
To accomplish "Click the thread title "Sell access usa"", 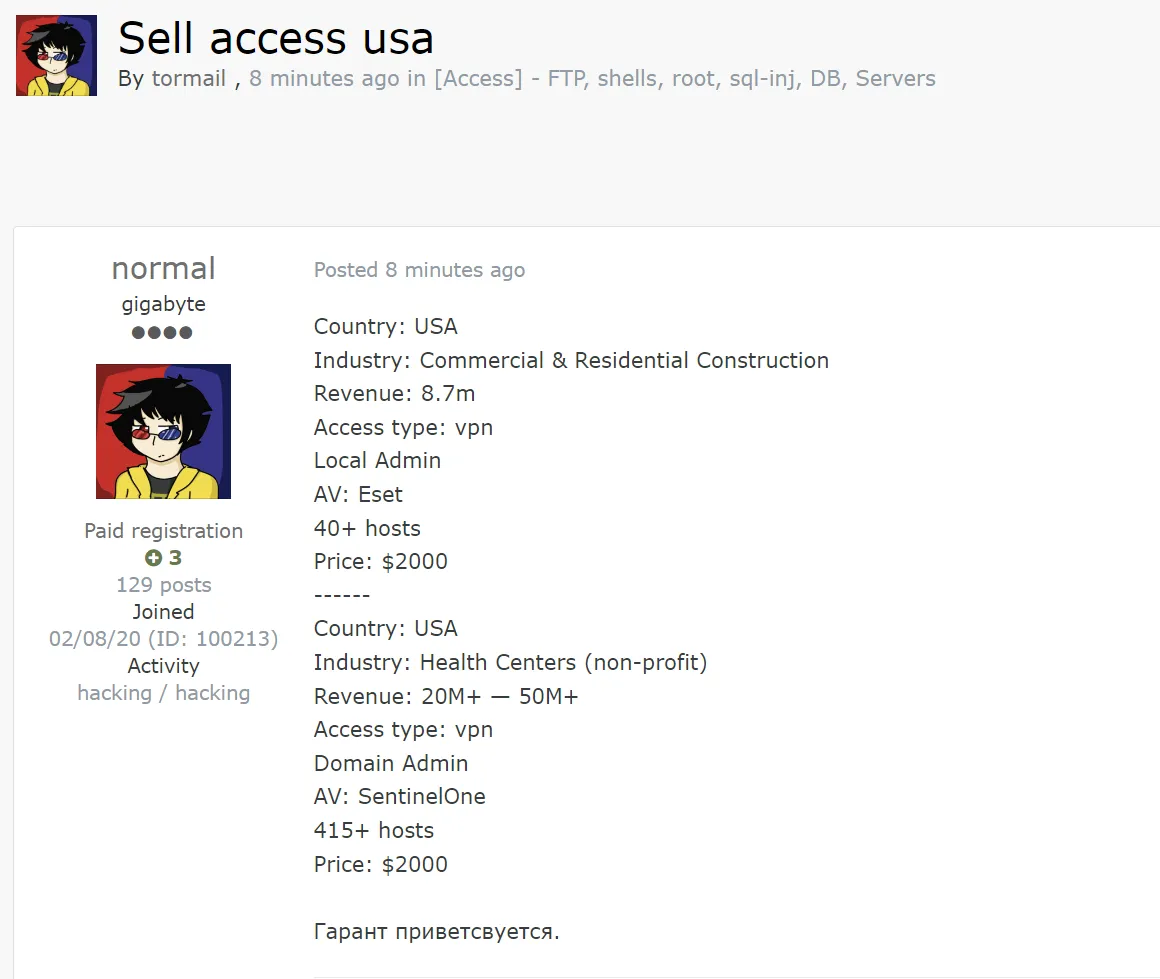I will click(x=276, y=38).
